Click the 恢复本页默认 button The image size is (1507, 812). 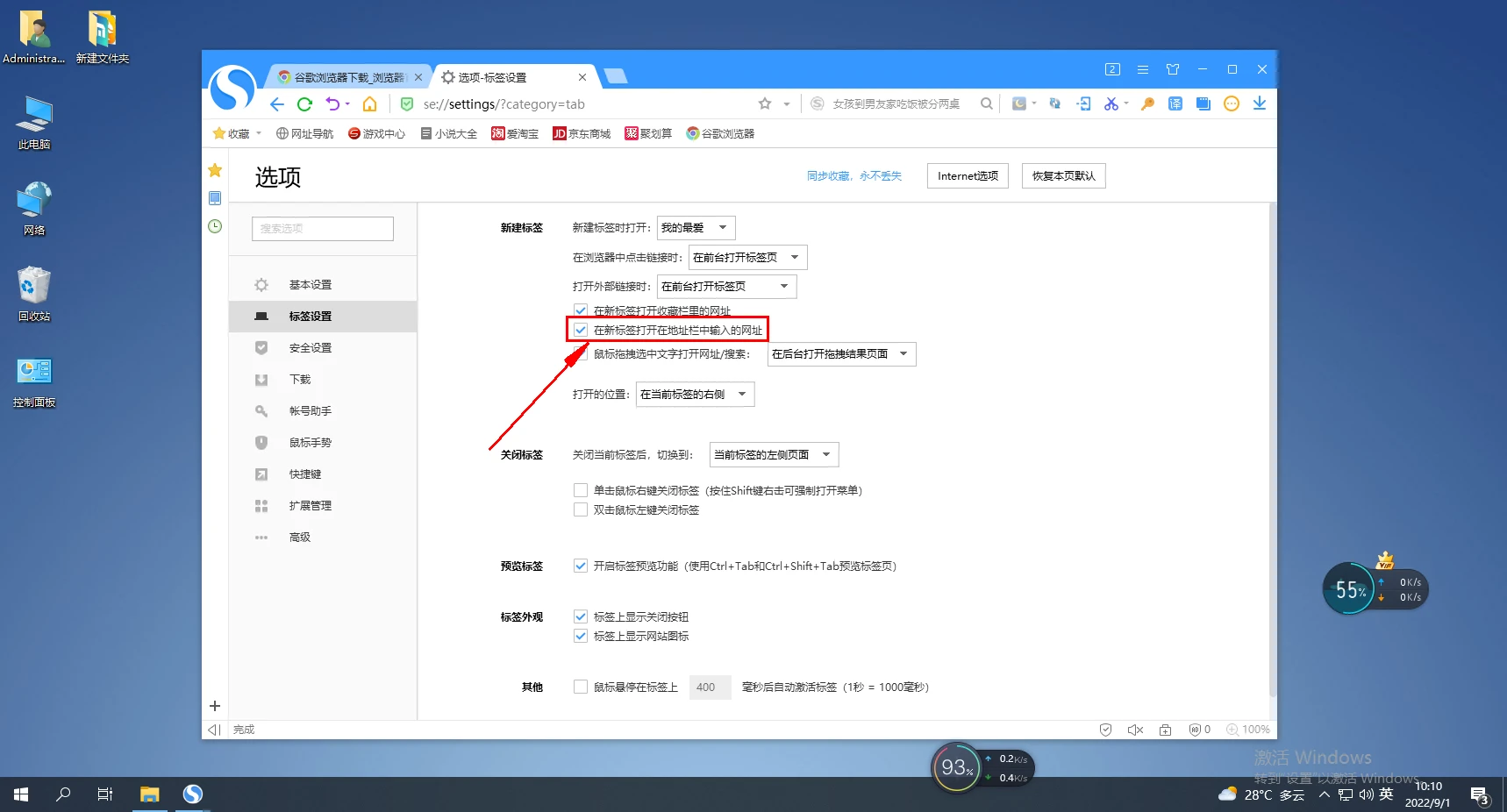(x=1064, y=176)
